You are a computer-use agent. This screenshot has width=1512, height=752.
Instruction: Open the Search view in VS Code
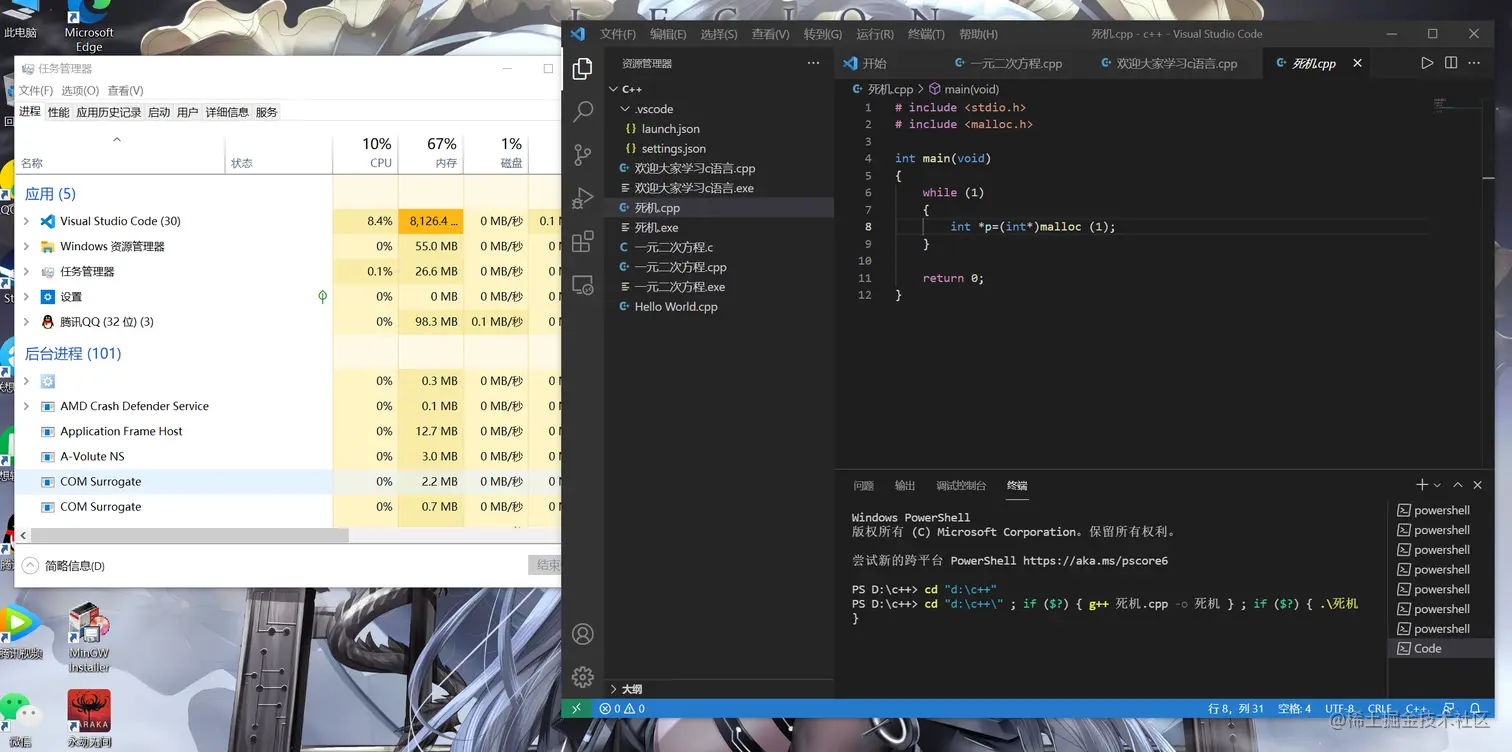pyautogui.click(x=583, y=112)
